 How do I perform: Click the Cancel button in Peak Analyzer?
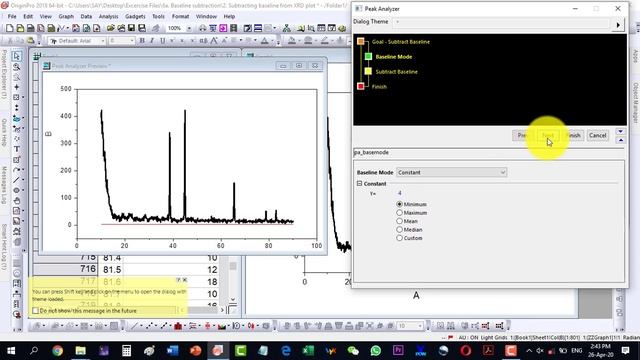598,135
